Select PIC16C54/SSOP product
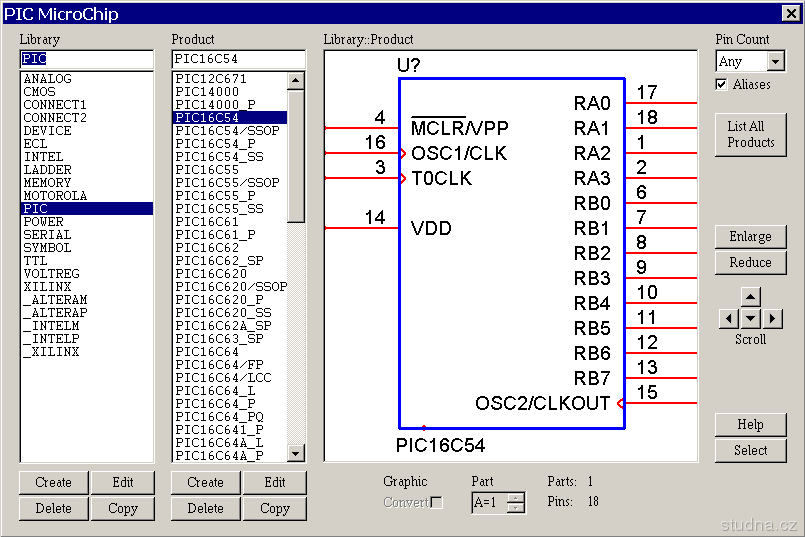Screen dimensions: 805x537 click(x=230, y=131)
